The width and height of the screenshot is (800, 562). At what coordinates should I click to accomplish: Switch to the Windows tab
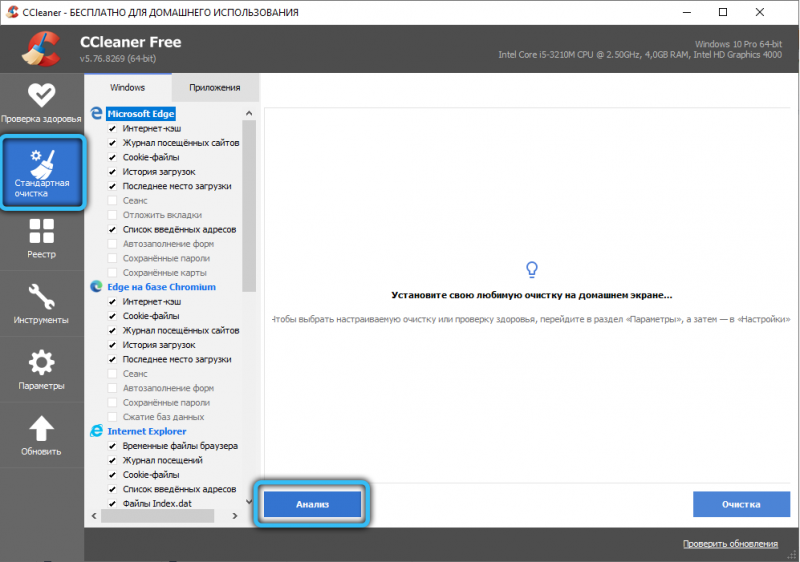pyautogui.click(x=128, y=88)
